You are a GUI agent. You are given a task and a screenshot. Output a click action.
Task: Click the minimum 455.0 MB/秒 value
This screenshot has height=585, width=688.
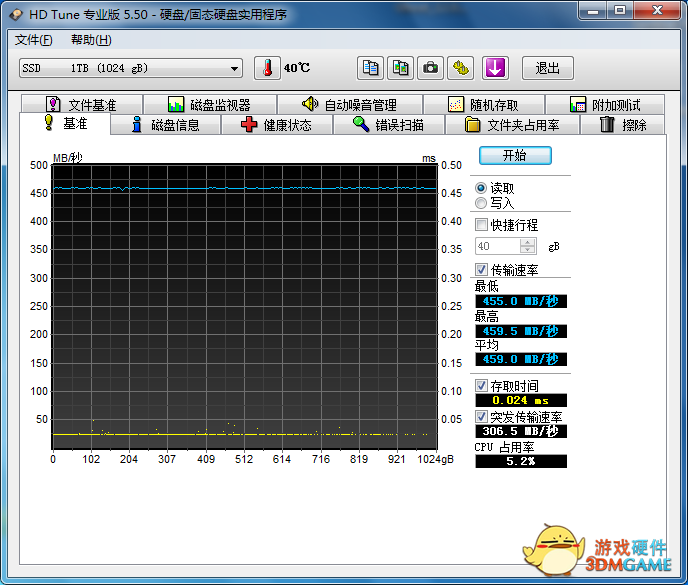521,301
